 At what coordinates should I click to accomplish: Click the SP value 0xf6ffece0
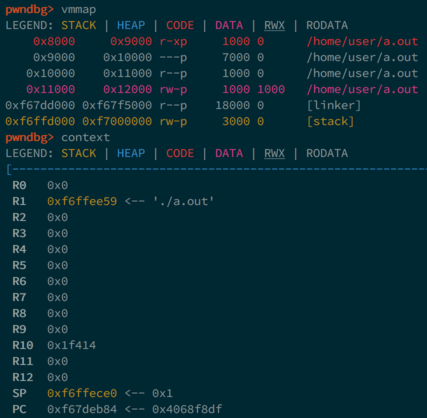pyautogui.click(x=82, y=393)
